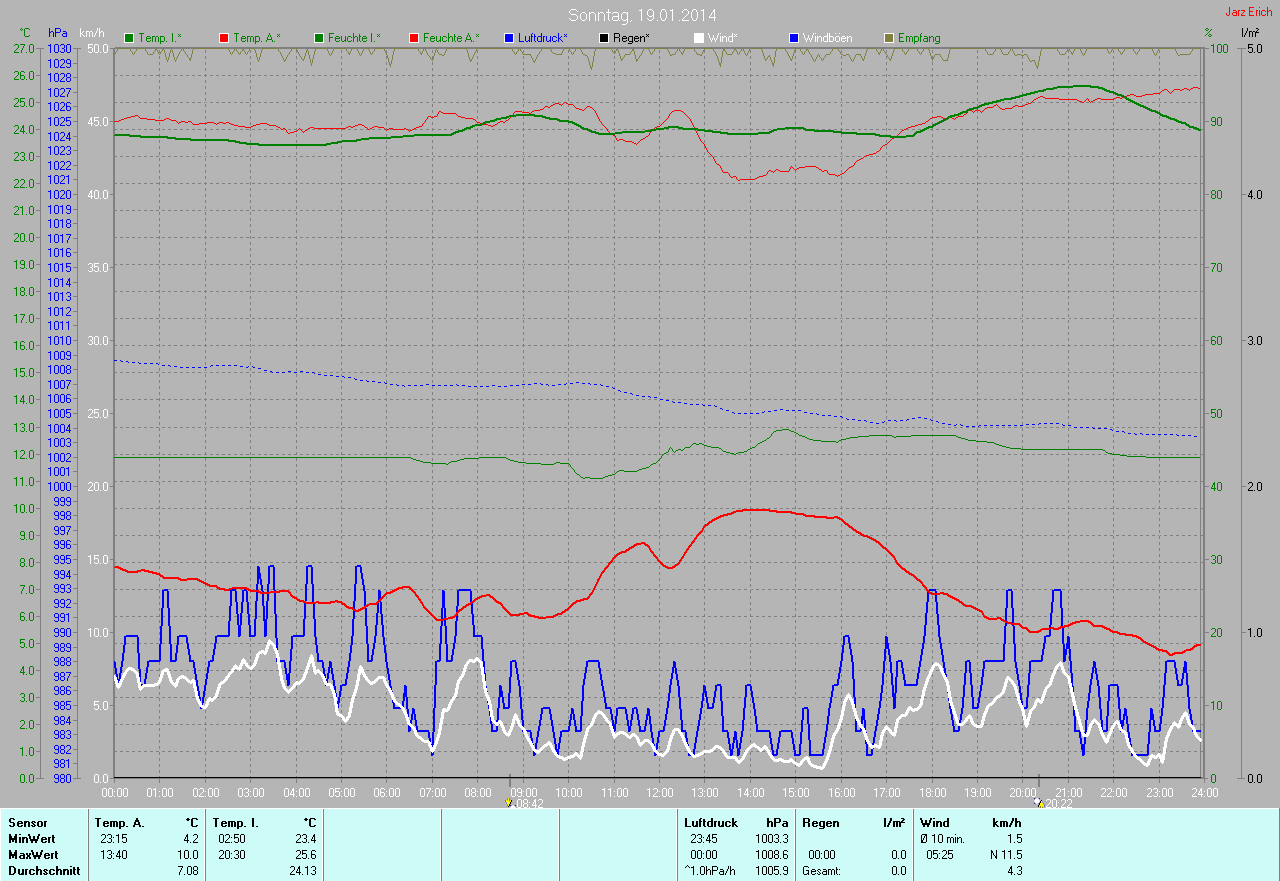1280x881 pixels.
Task: Click the 00:00 time axis label
Action: click(115, 792)
